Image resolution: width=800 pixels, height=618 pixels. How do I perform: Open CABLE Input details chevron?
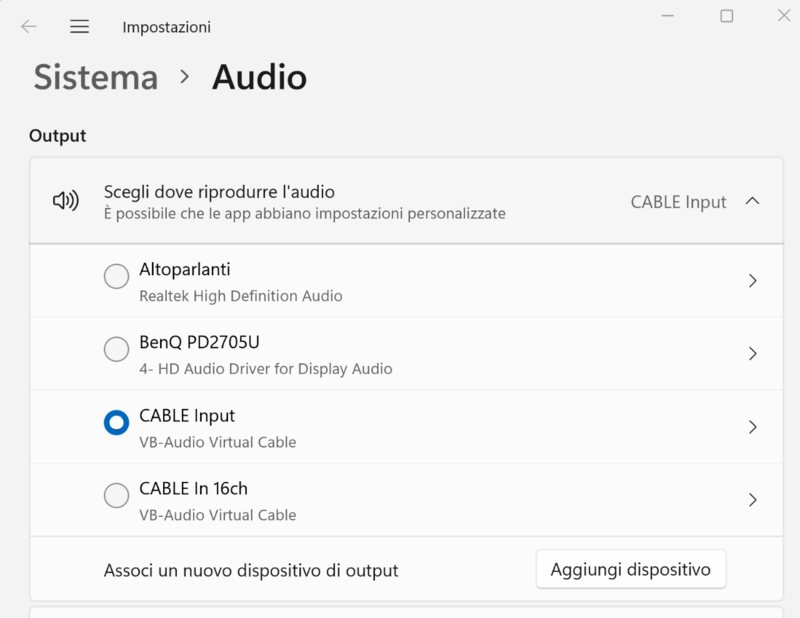(753, 427)
